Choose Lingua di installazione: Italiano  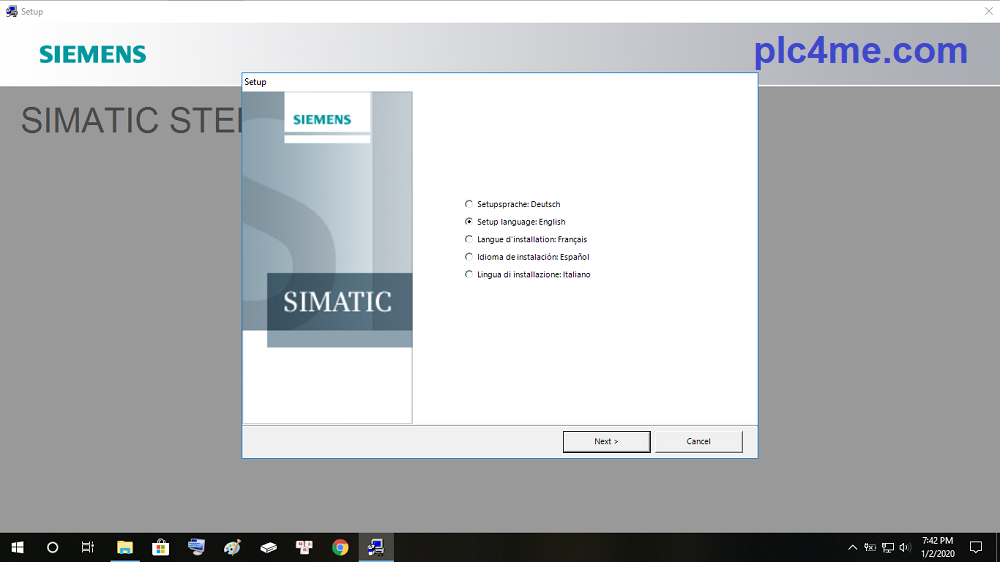pos(469,275)
